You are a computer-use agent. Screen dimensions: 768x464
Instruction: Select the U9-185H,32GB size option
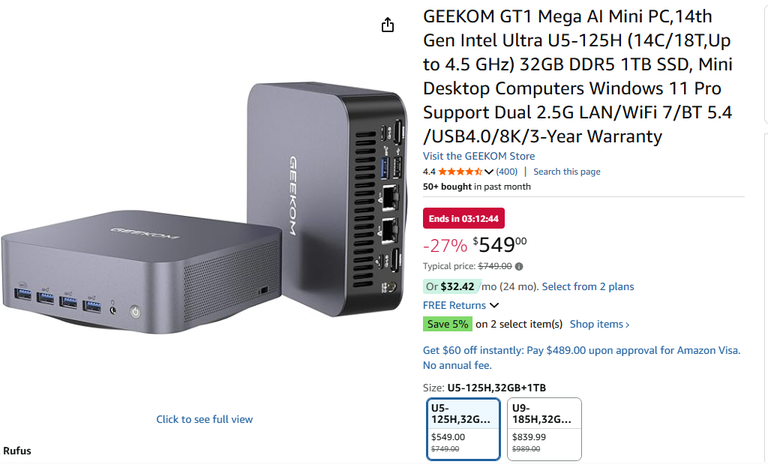pyautogui.click(x=544, y=429)
